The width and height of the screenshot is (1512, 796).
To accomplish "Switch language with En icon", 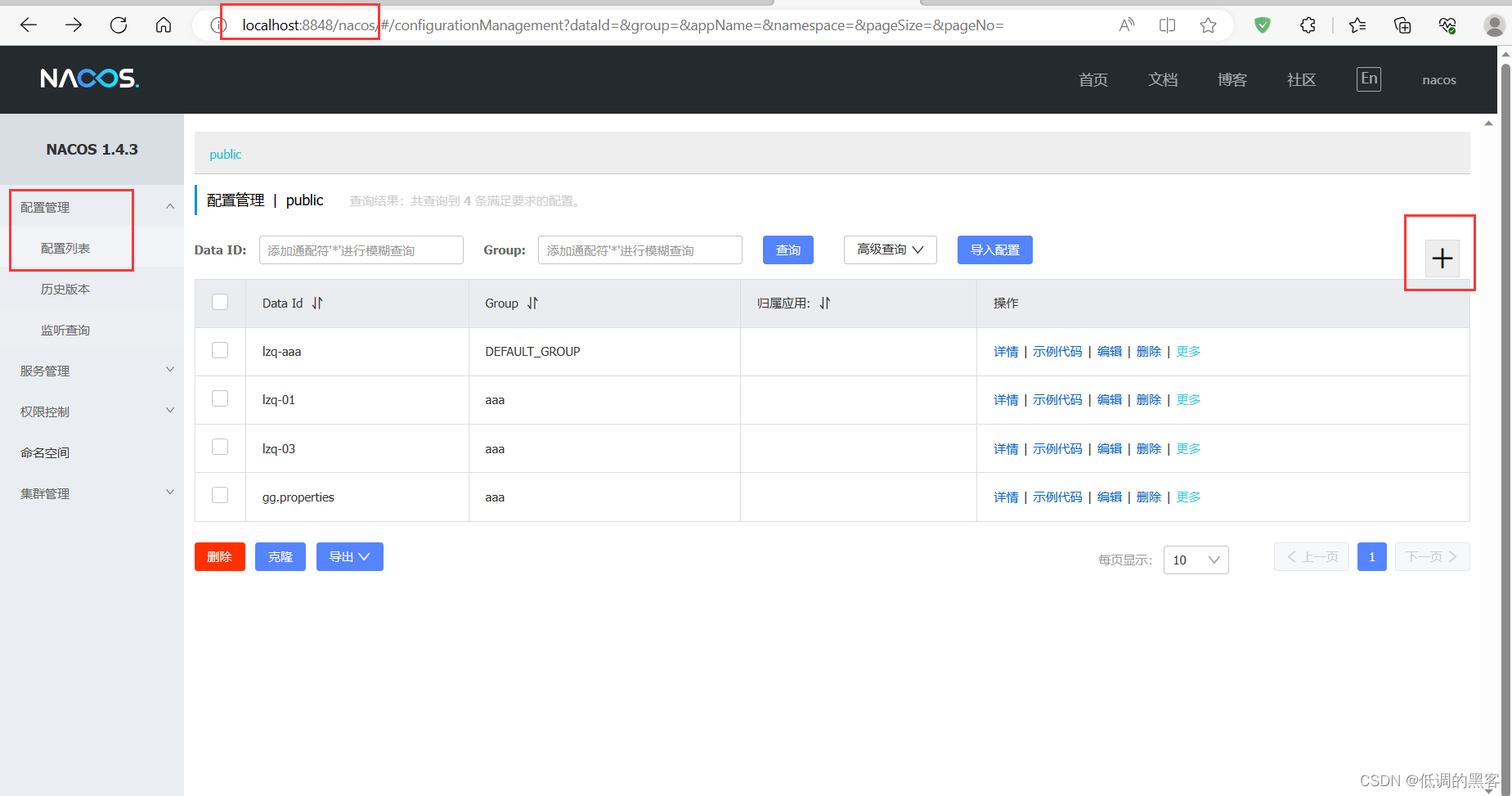I will [x=1369, y=79].
